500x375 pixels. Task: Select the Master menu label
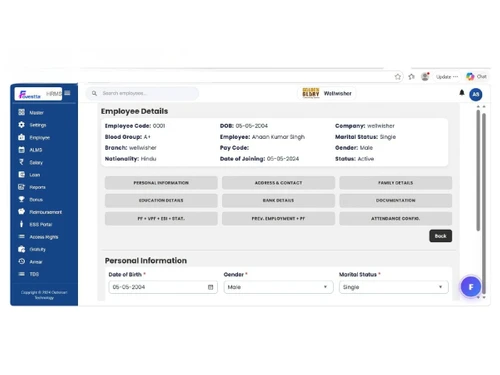36,113
